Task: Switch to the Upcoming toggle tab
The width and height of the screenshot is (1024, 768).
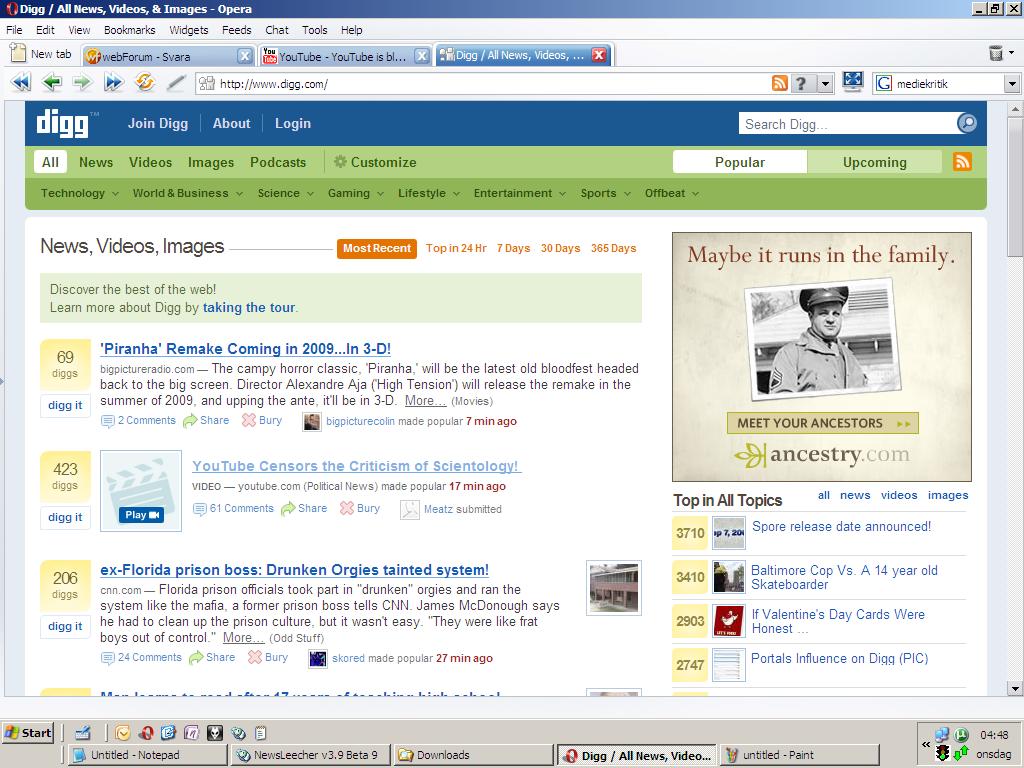Action: tap(874, 162)
